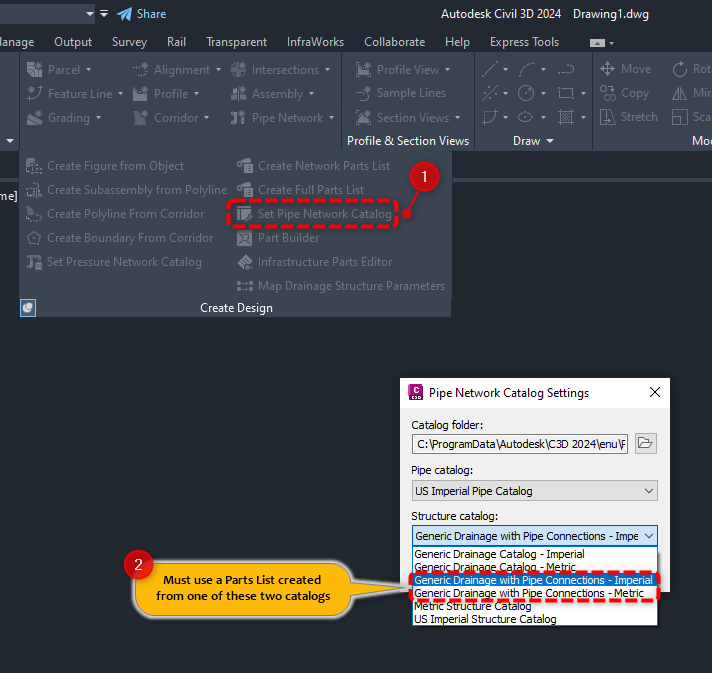Select the Stretch tool icon
The width and height of the screenshot is (712, 673).
click(608, 117)
